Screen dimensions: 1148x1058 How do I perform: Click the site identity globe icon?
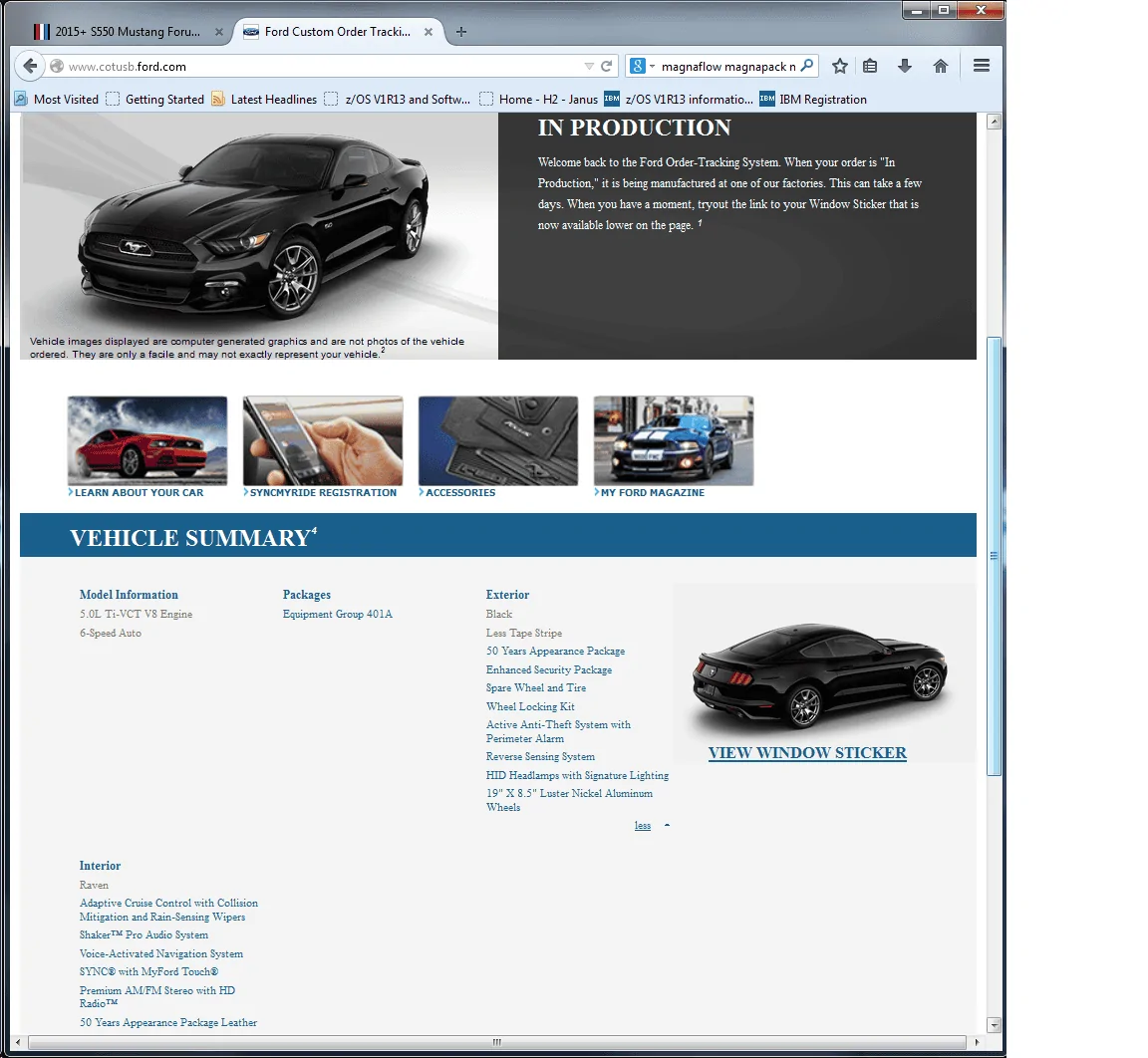(57, 66)
